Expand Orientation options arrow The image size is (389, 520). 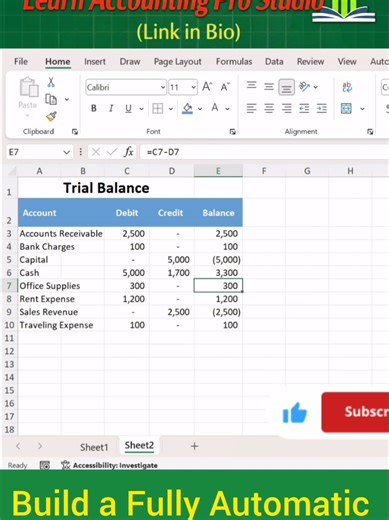[x=315, y=87]
